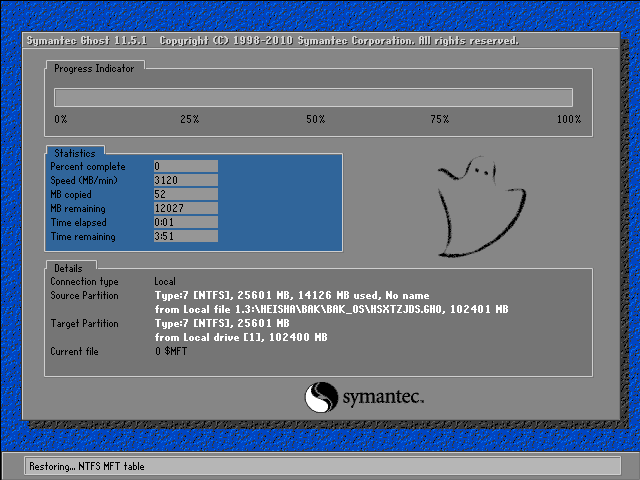Click the MB remaining value 12027

click(185, 208)
